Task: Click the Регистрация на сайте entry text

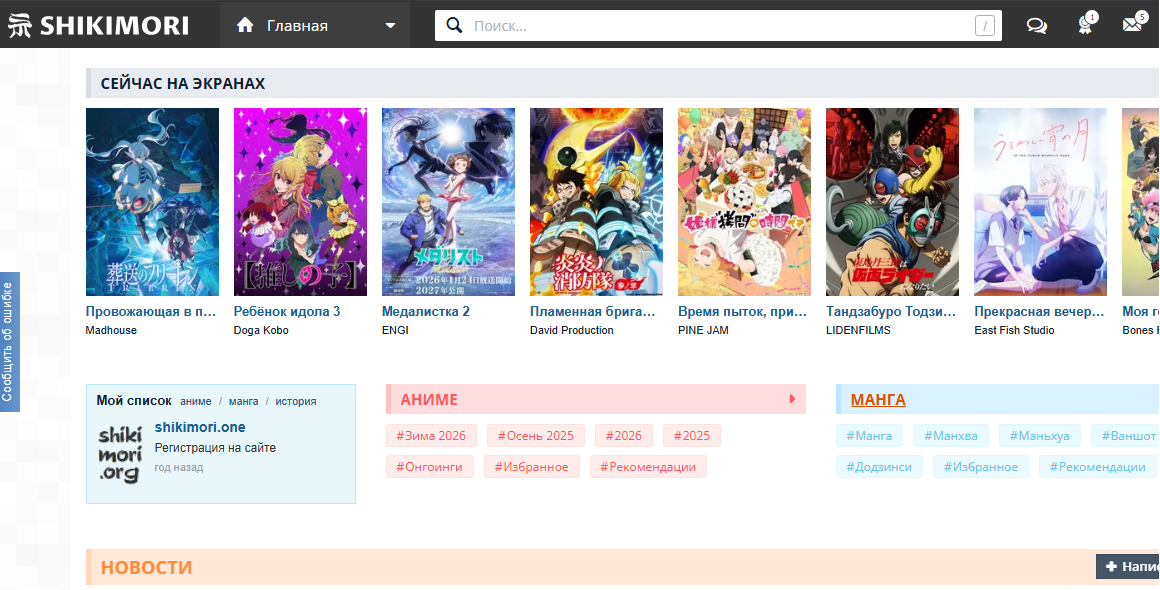Action: 215,448
